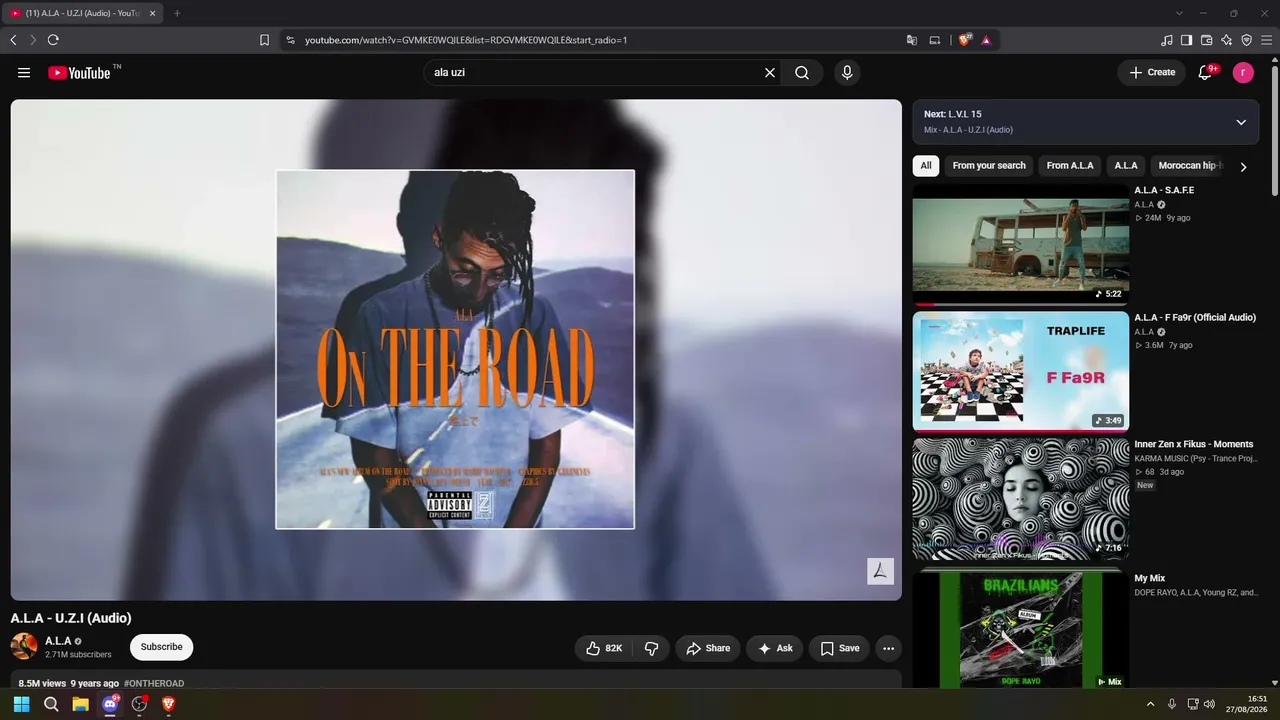The width and height of the screenshot is (1280, 720).
Task: Open the A.L.A - S.A.F.E video thumbnail
Action: tap(1021, 244)
